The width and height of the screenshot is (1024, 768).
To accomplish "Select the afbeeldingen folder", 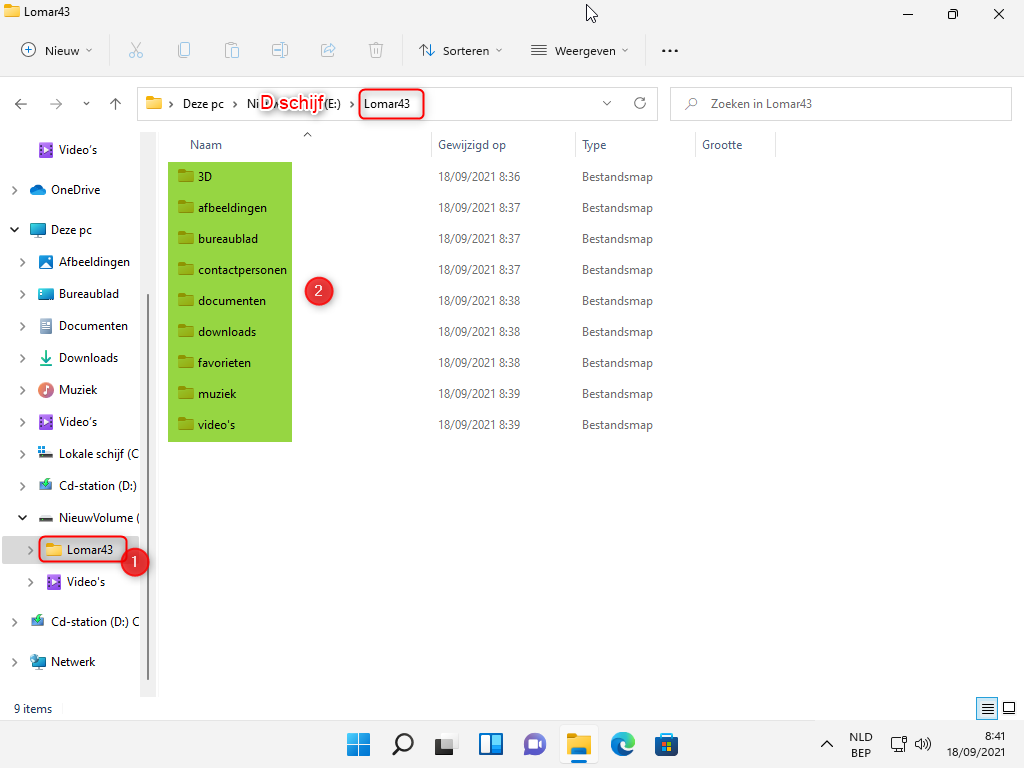I will [223, 208].
